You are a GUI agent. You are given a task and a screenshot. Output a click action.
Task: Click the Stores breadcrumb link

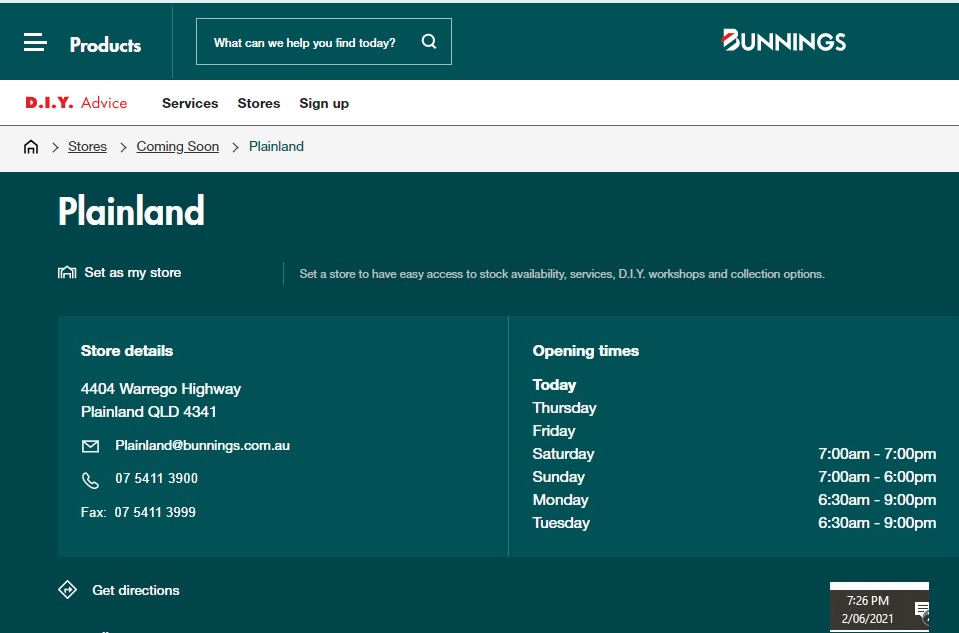87,147
